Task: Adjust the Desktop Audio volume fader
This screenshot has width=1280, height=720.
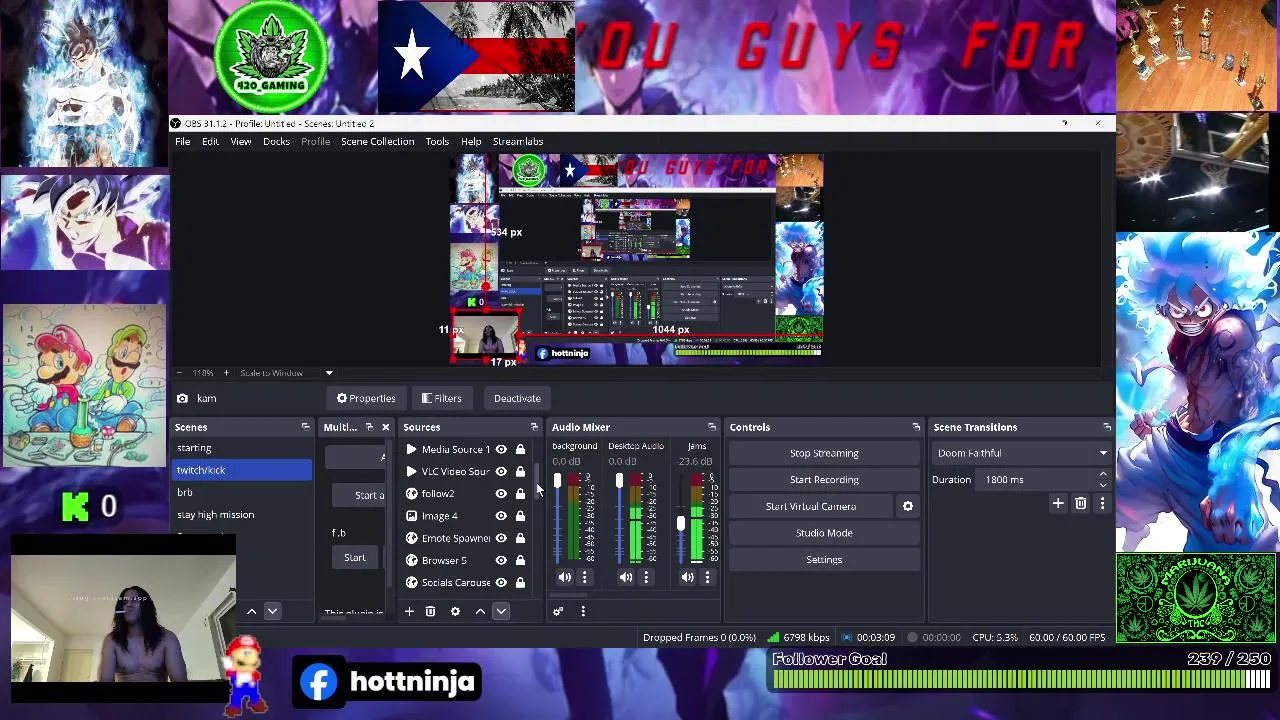Action: tap(619, 483)
